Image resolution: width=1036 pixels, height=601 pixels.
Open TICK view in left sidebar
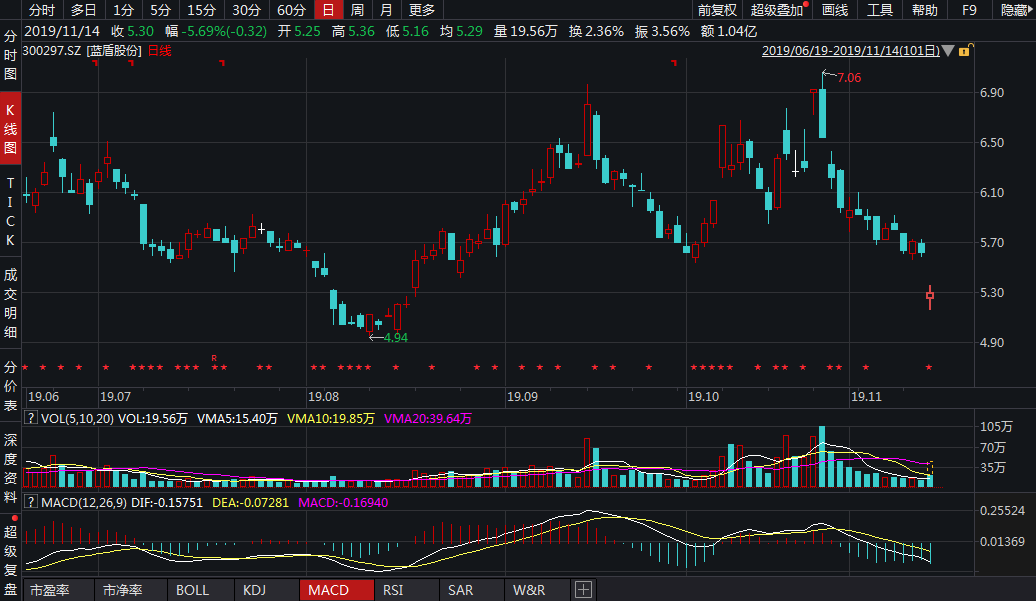click(x=10, y=211)
